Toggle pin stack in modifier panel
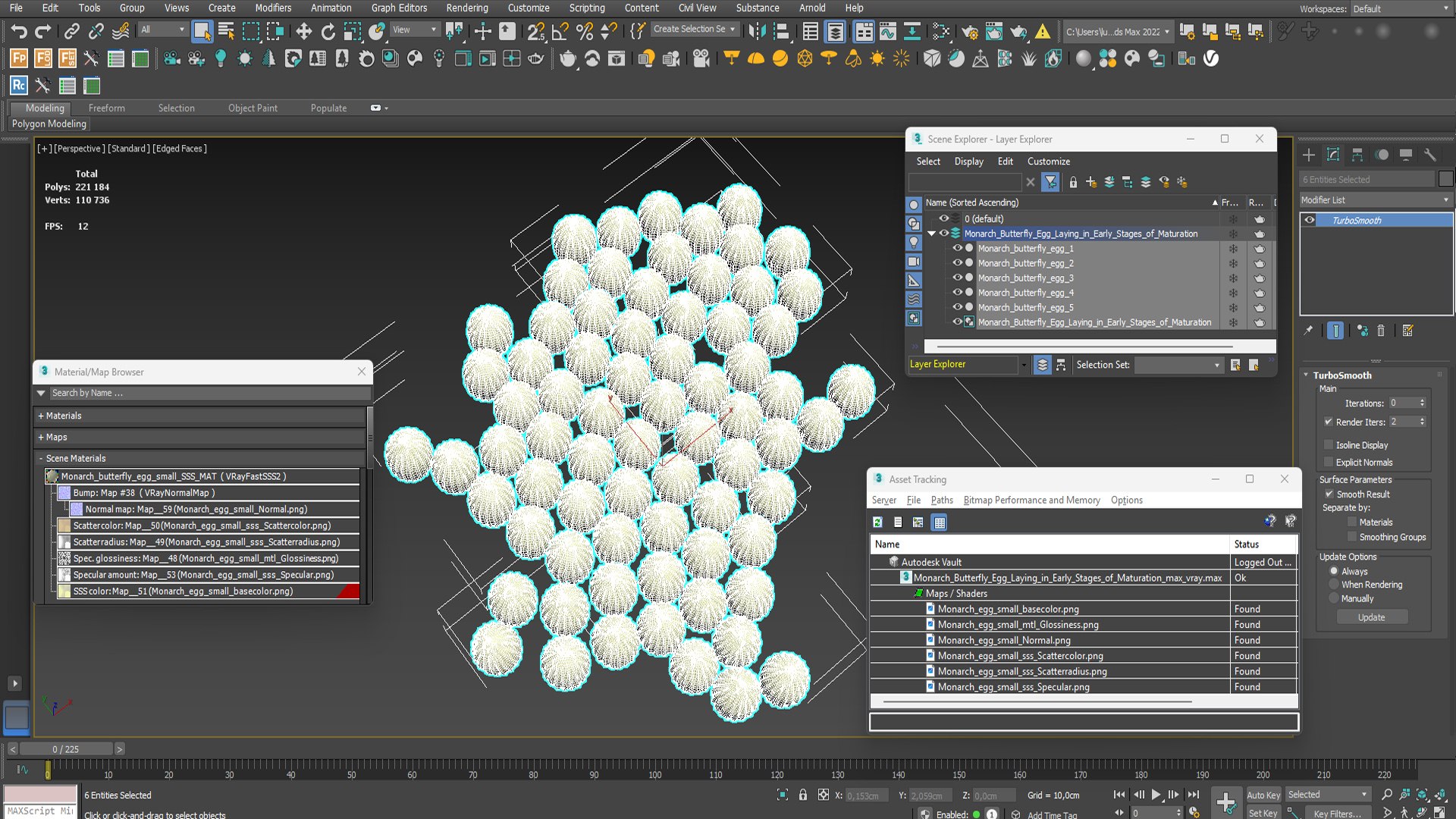Screen dimensions: 1456x819 (1308, 331)
